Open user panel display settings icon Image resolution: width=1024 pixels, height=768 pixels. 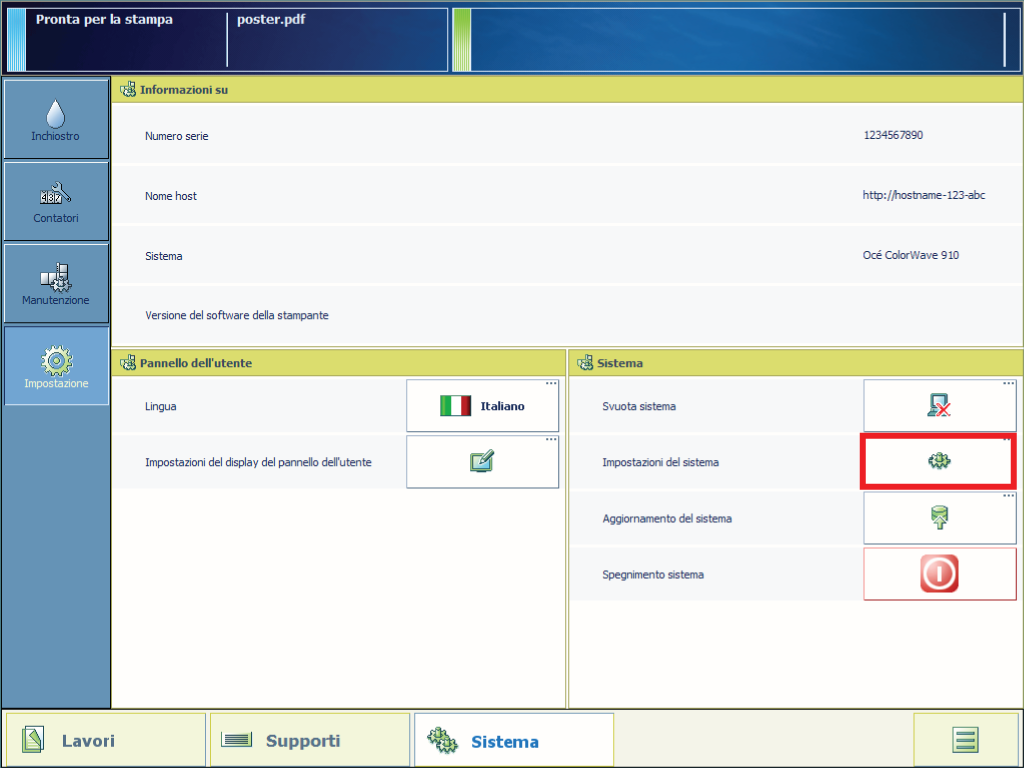[482, 462]
